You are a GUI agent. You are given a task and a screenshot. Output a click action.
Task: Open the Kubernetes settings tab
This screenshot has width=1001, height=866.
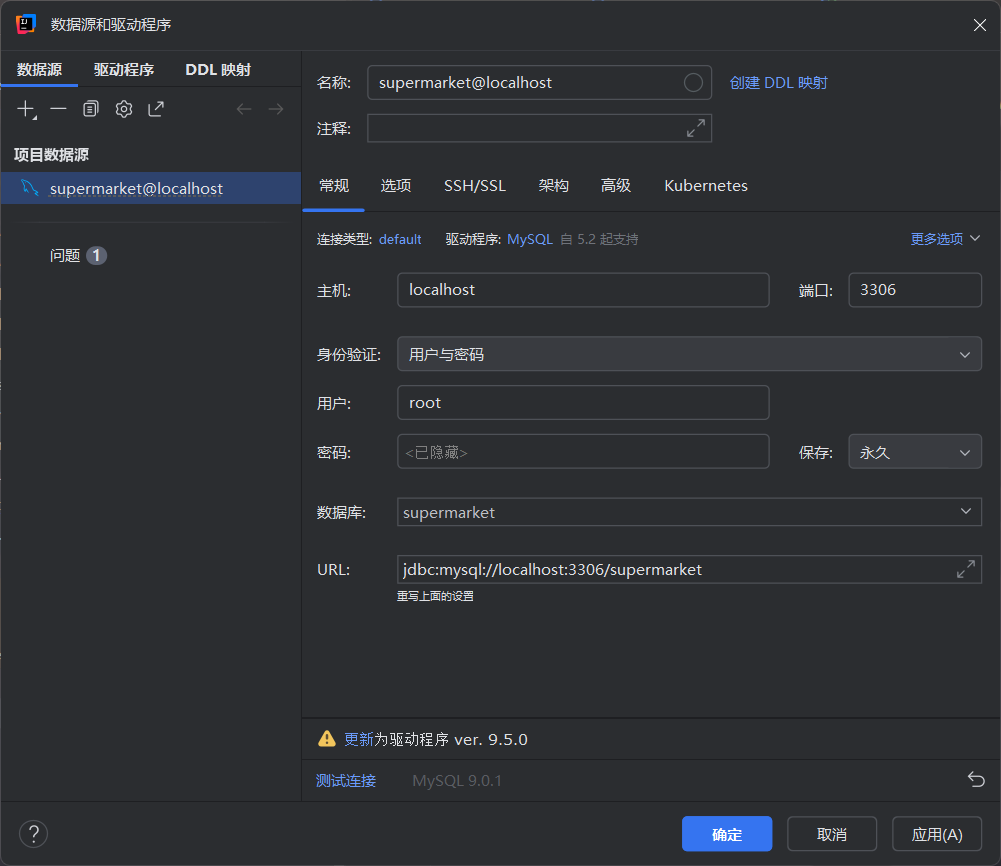705,186
